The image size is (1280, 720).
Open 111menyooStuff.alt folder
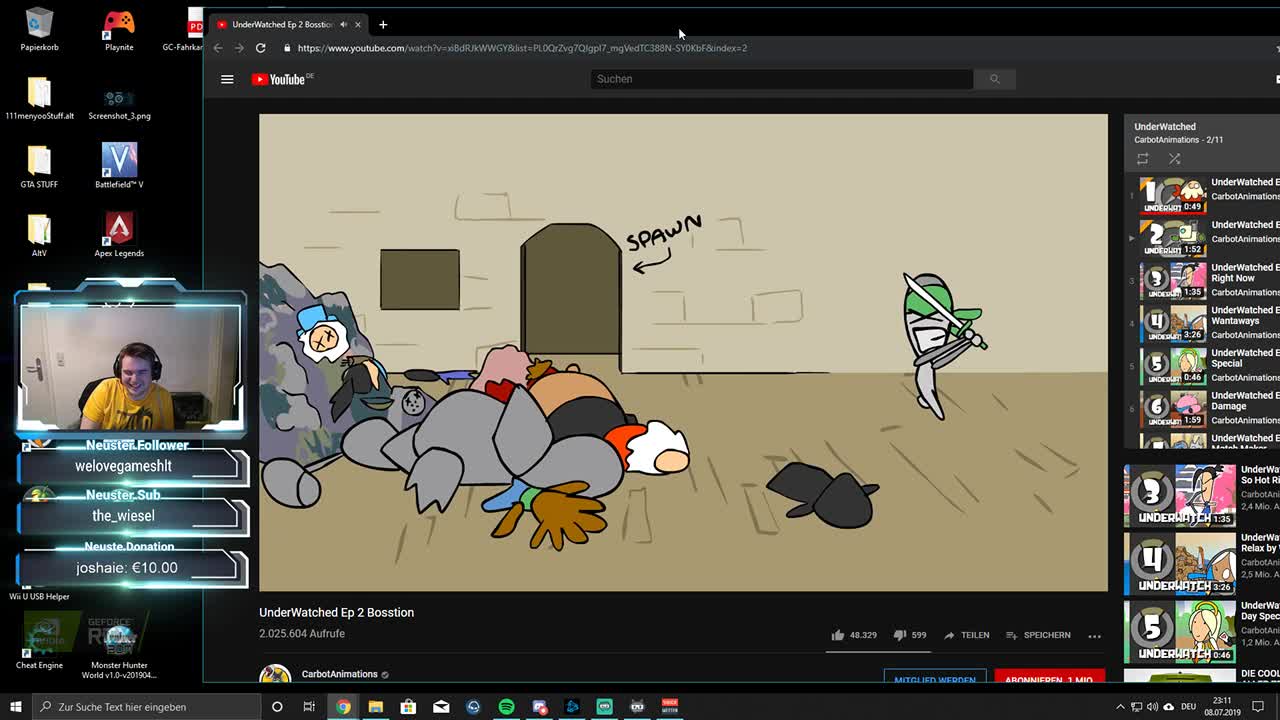click(39, 98)
